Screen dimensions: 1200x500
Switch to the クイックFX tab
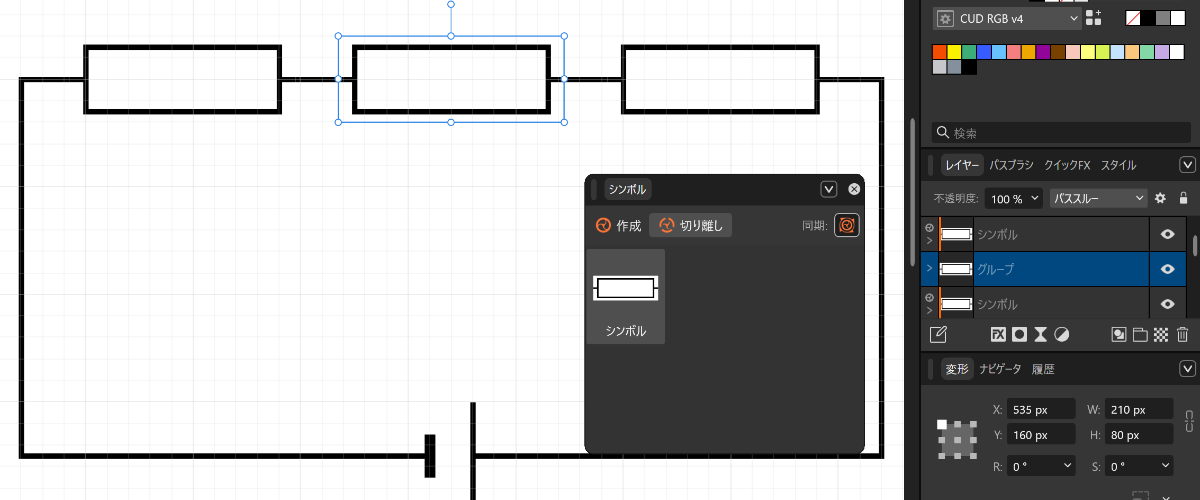click(1067, 165)
